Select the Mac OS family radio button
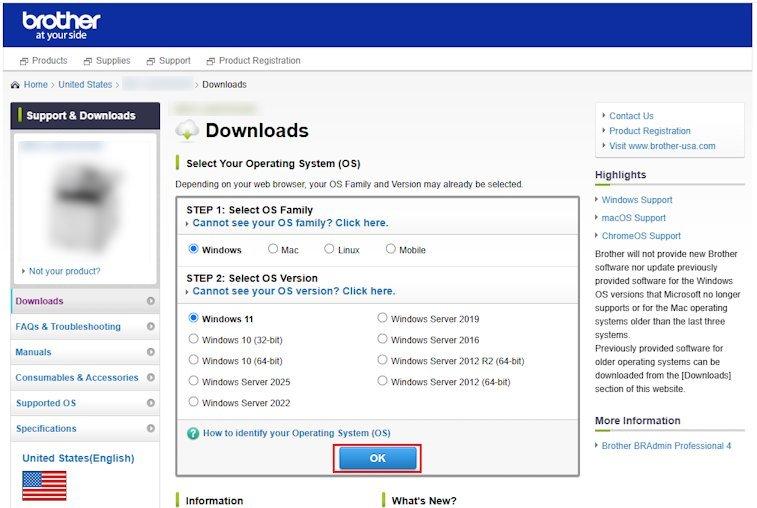The image size is (757, 508). [x=273, y=249]
